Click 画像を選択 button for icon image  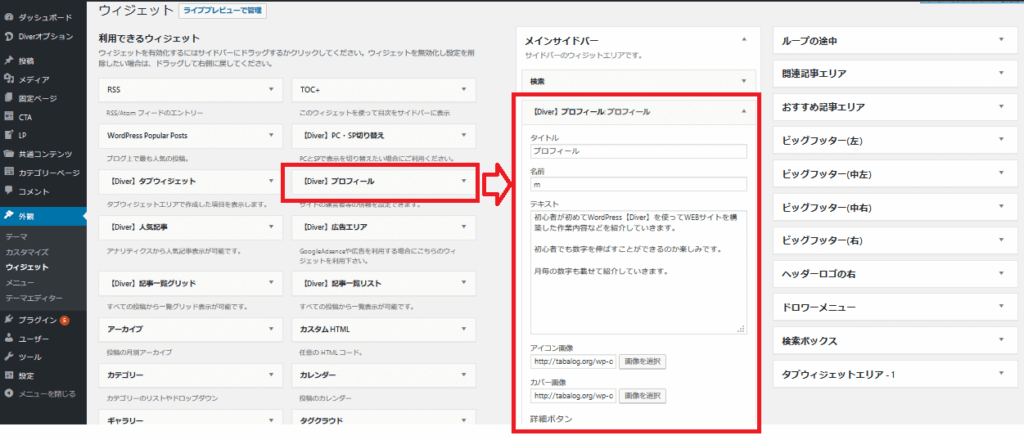point(640,361)
